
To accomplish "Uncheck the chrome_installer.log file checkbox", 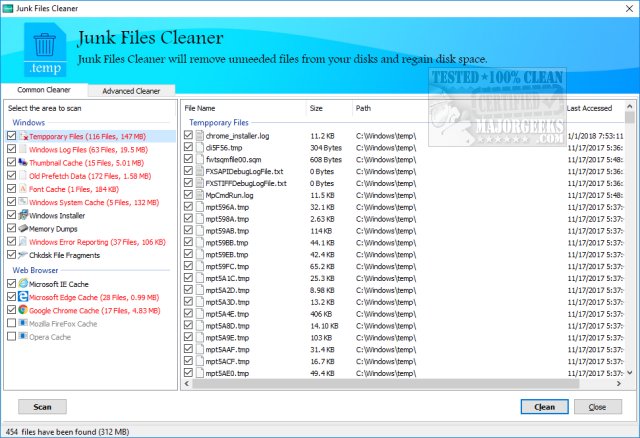I will pos(188,135).
